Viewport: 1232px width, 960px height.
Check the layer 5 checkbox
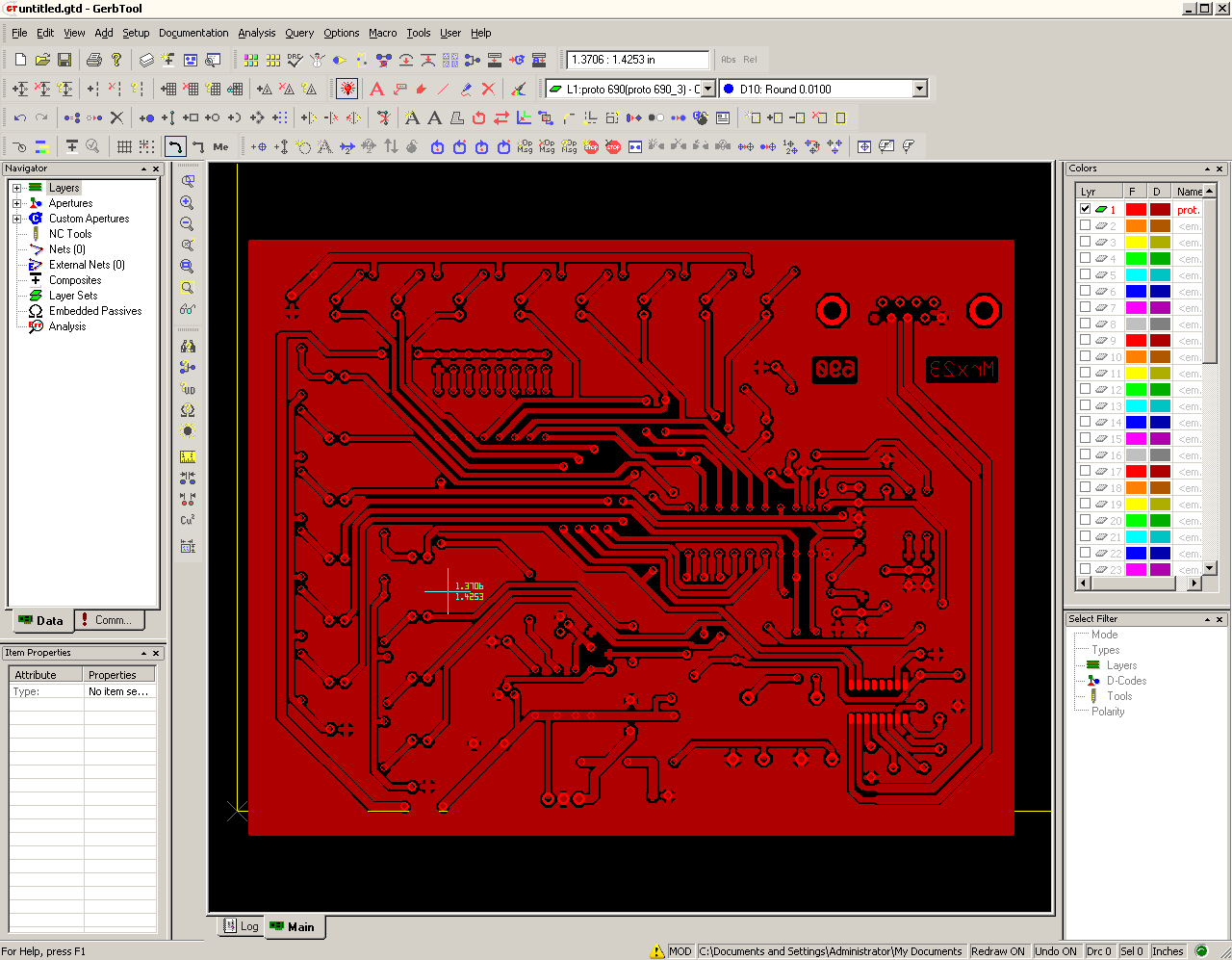point(1085,274)
